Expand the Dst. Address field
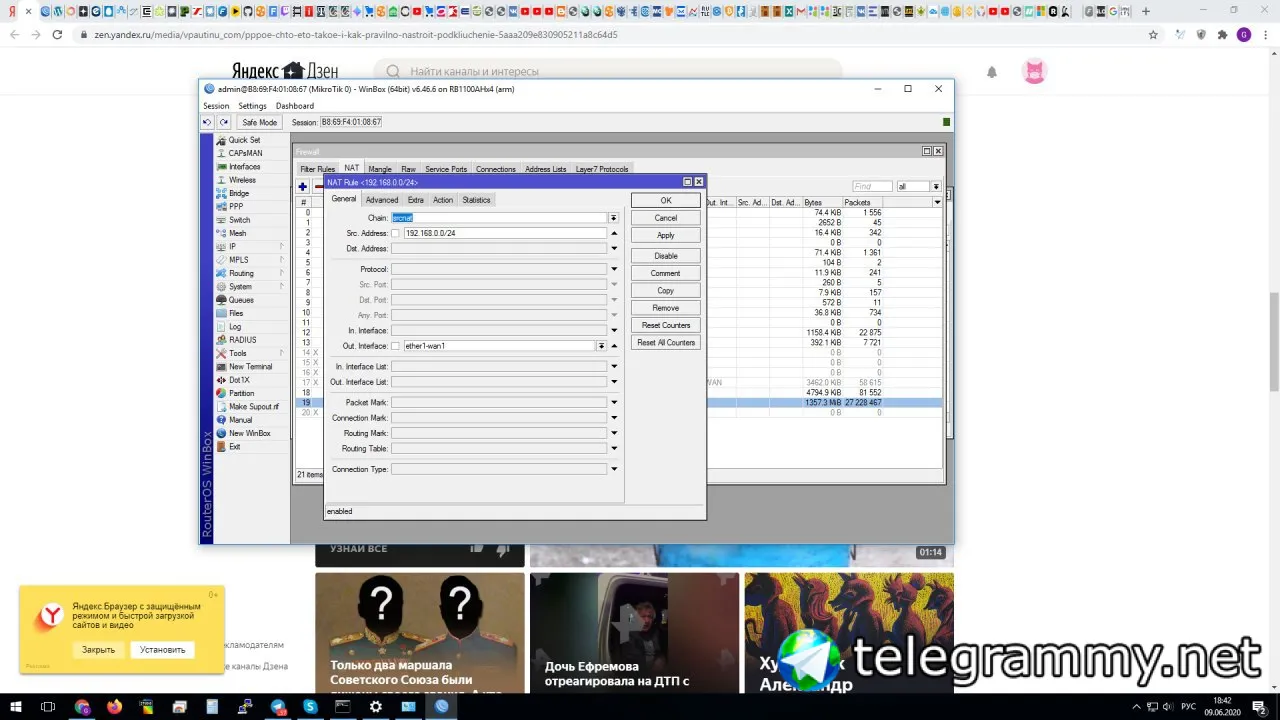The image size is (1280, 720). (x=614, y=248)
